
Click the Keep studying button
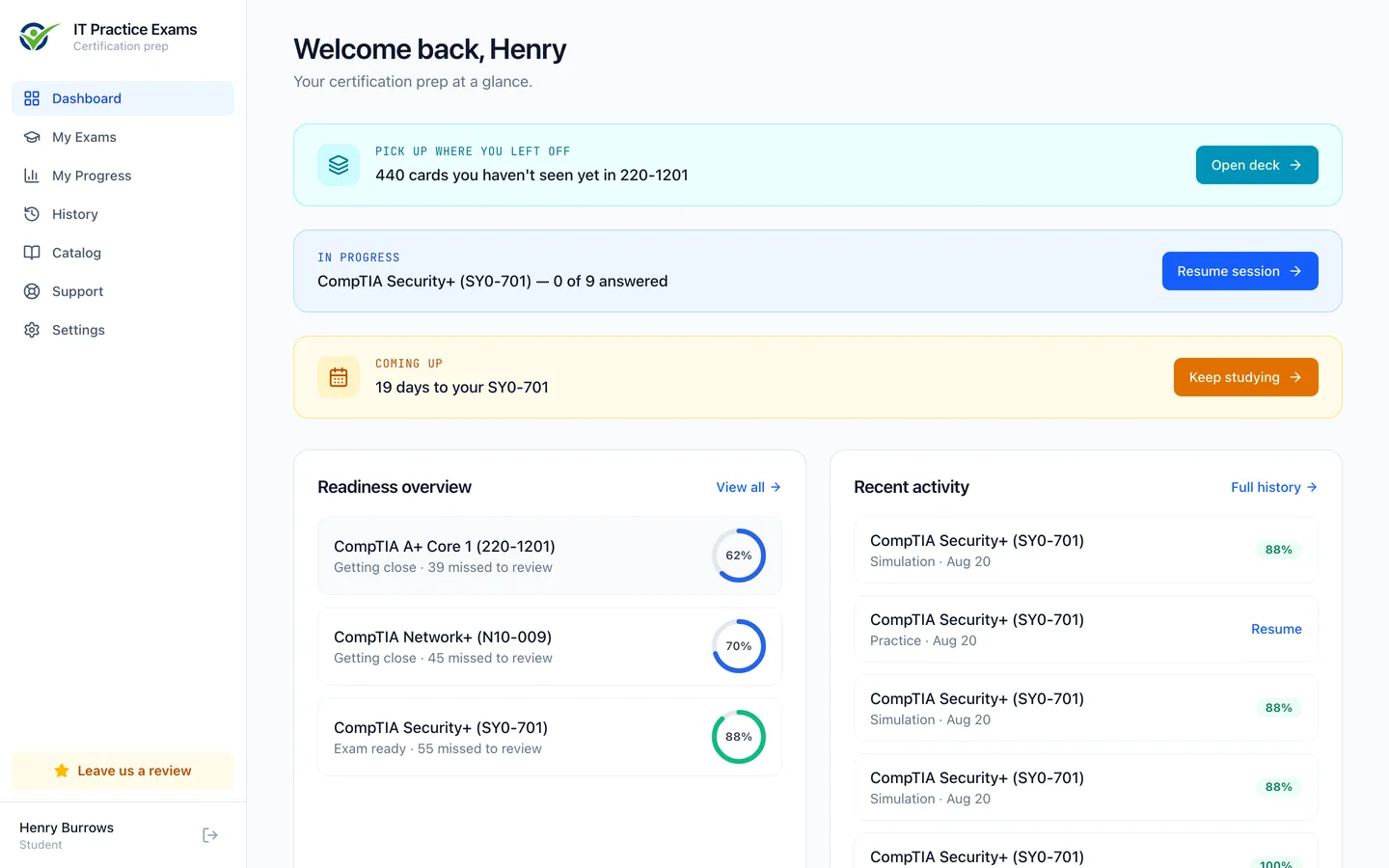pyautogui.click(x=1245, y=377)
